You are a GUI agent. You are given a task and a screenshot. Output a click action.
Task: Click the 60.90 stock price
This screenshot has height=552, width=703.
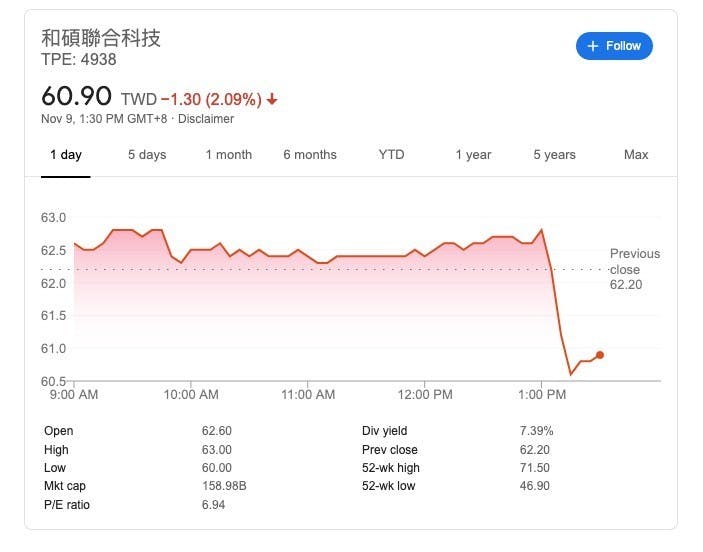click(x=77, y=98)
